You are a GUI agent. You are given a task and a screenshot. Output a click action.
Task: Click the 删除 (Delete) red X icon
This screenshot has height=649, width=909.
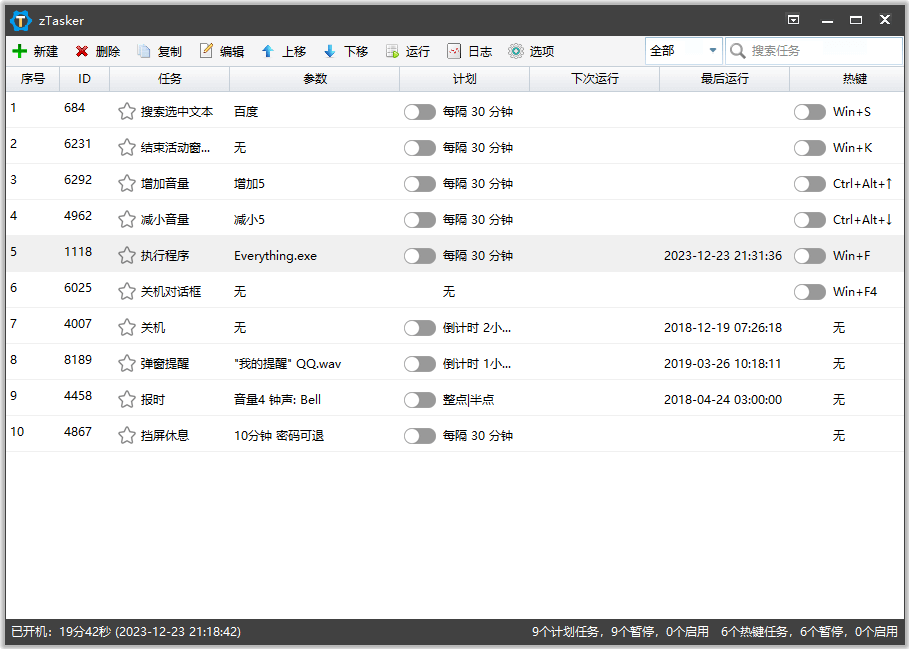[x=82, y=51]
